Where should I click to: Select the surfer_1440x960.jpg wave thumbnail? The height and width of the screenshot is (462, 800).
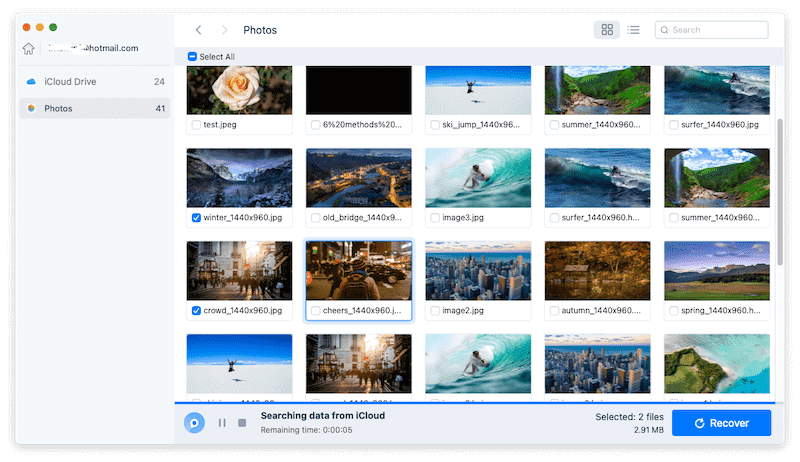point(717,90)
